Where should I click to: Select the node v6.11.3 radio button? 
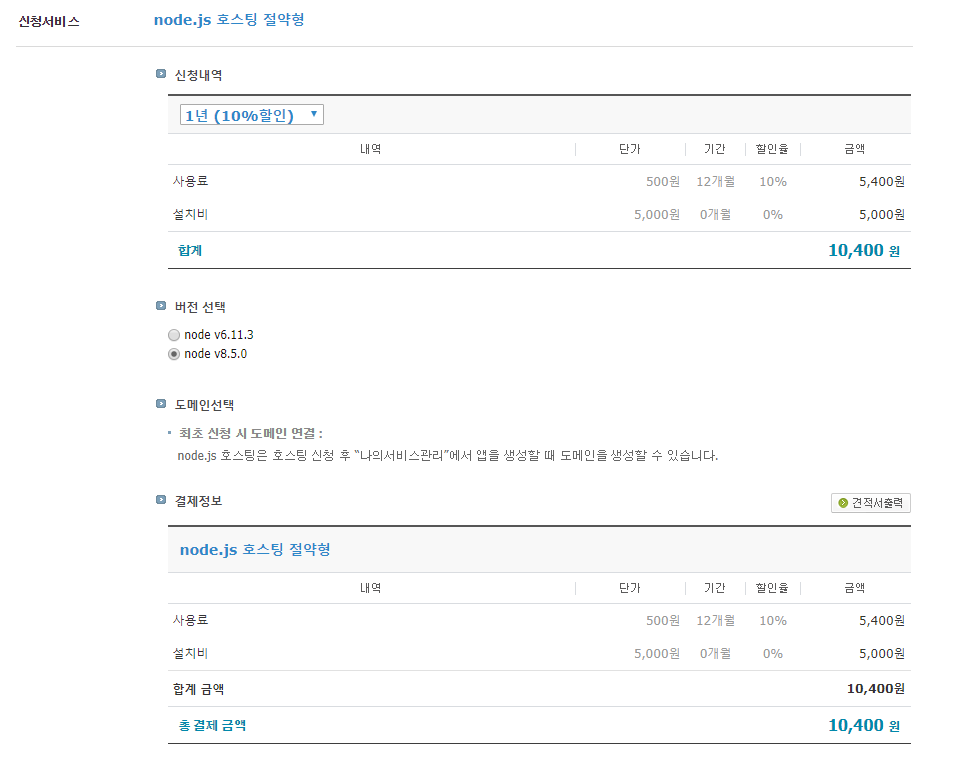coord(174,335)
